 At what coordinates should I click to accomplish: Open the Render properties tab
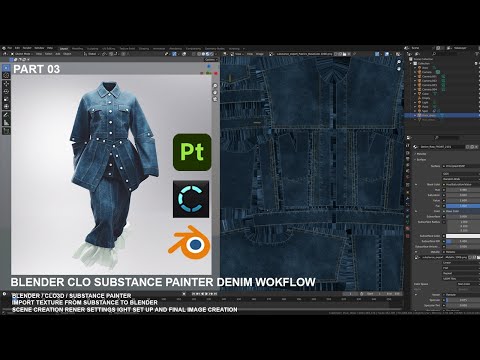408,152
